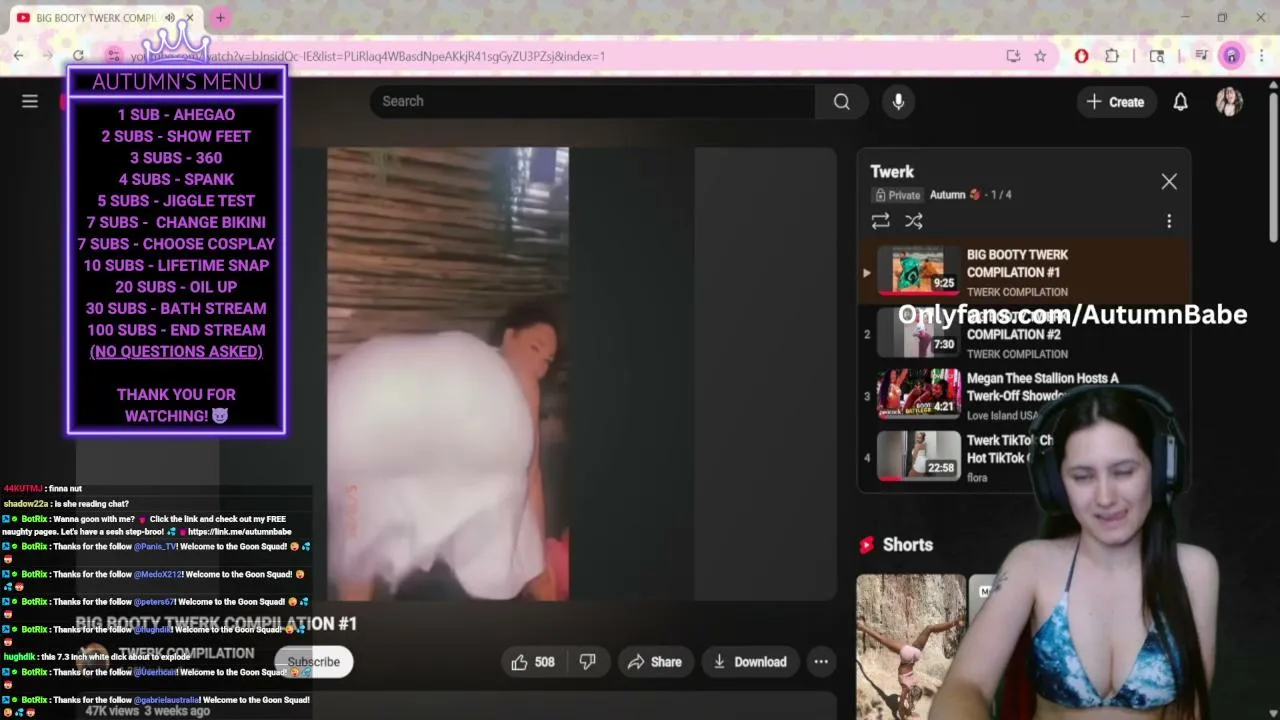1280x720 pixels.
Task: Like the video with thumbs-up 508
Action: tap(533, 662)
